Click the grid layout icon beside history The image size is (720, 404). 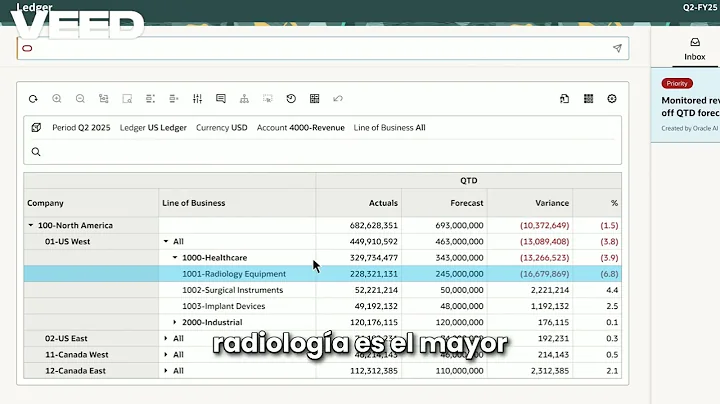[315, 99]
